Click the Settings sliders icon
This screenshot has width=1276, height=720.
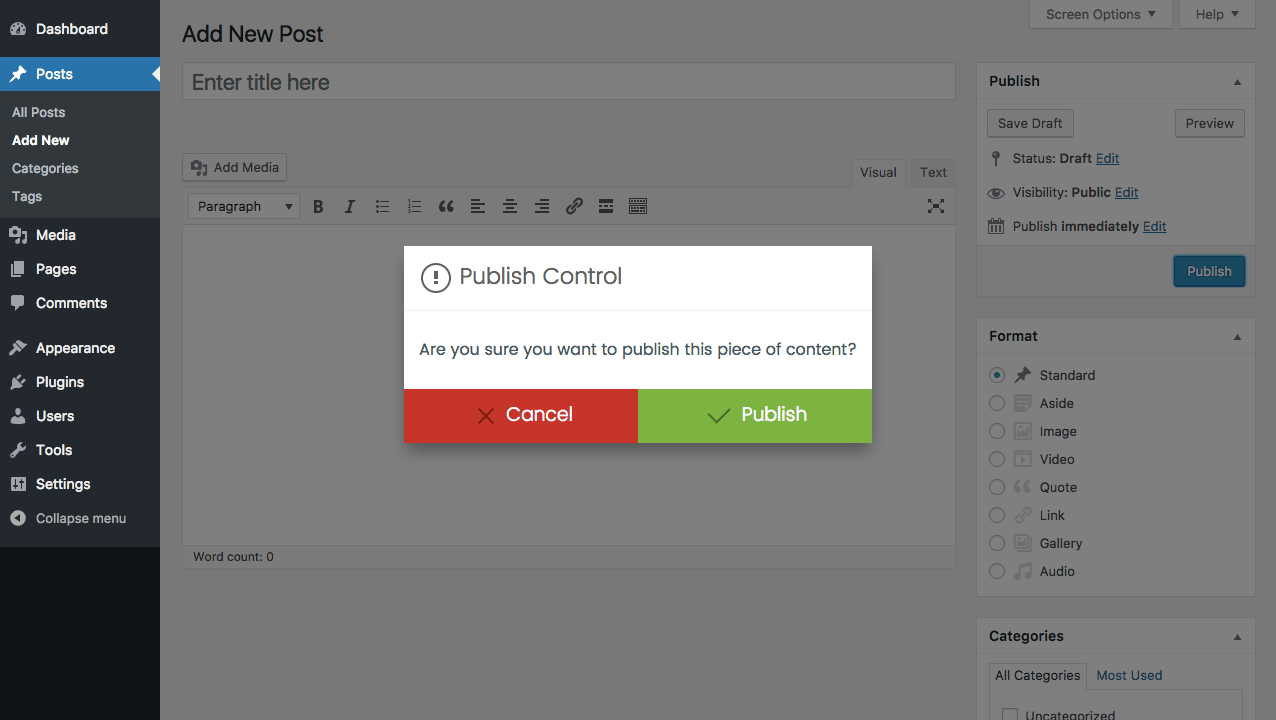pyautogui.click(x=18, y=484)
